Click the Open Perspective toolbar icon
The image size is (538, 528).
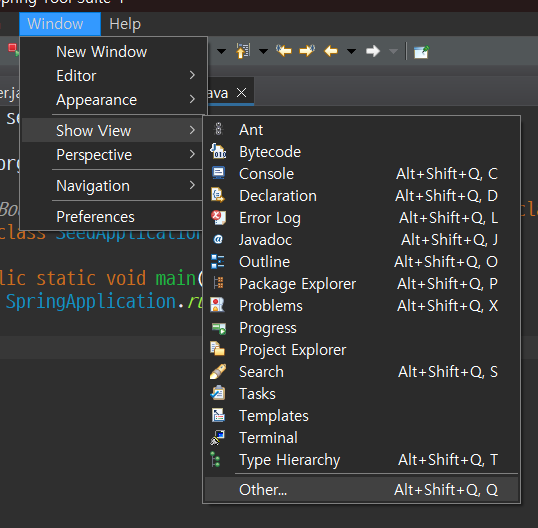pyautogui.click(x=421, y=52)
